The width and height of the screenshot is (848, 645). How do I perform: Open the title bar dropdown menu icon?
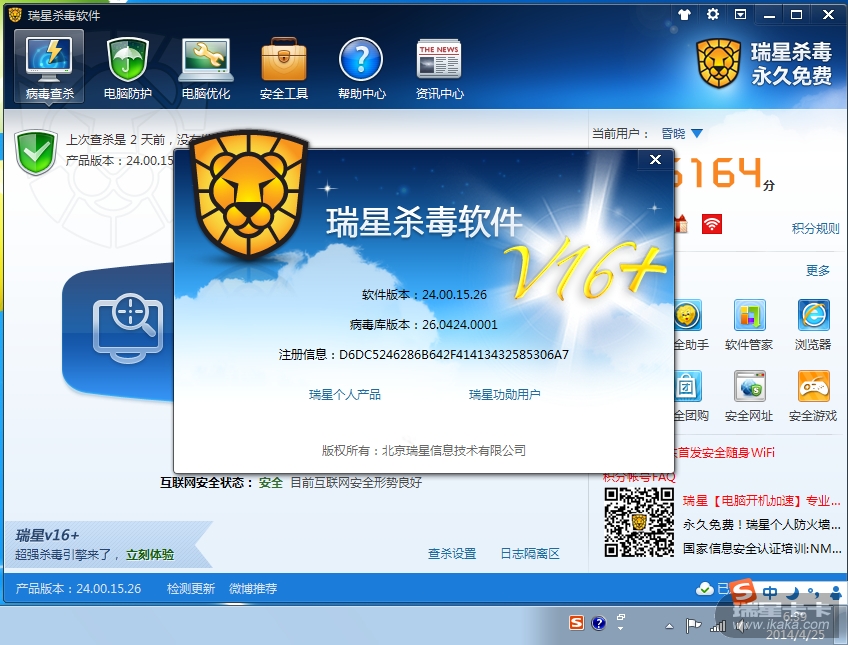[x=740, y=14]
